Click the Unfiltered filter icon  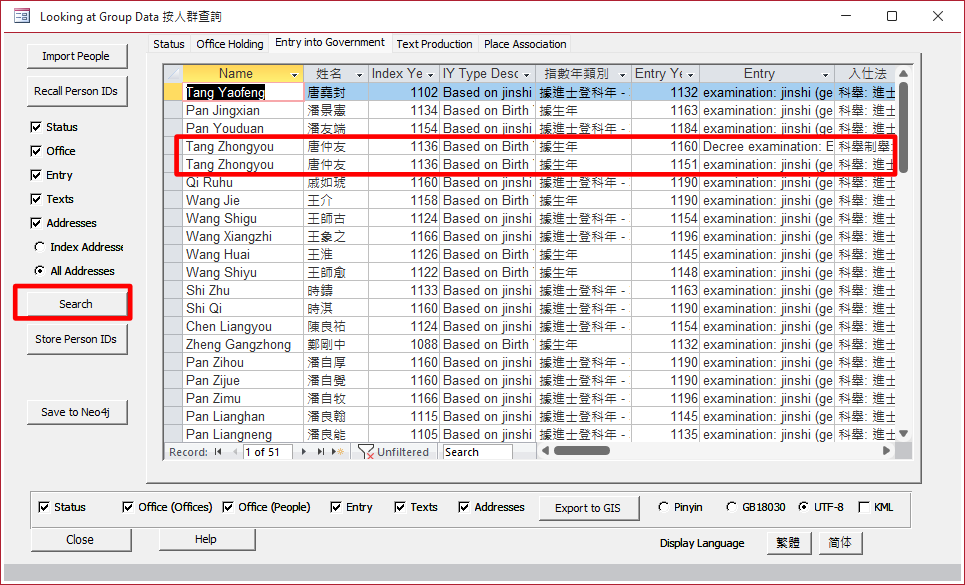point(366,452)
